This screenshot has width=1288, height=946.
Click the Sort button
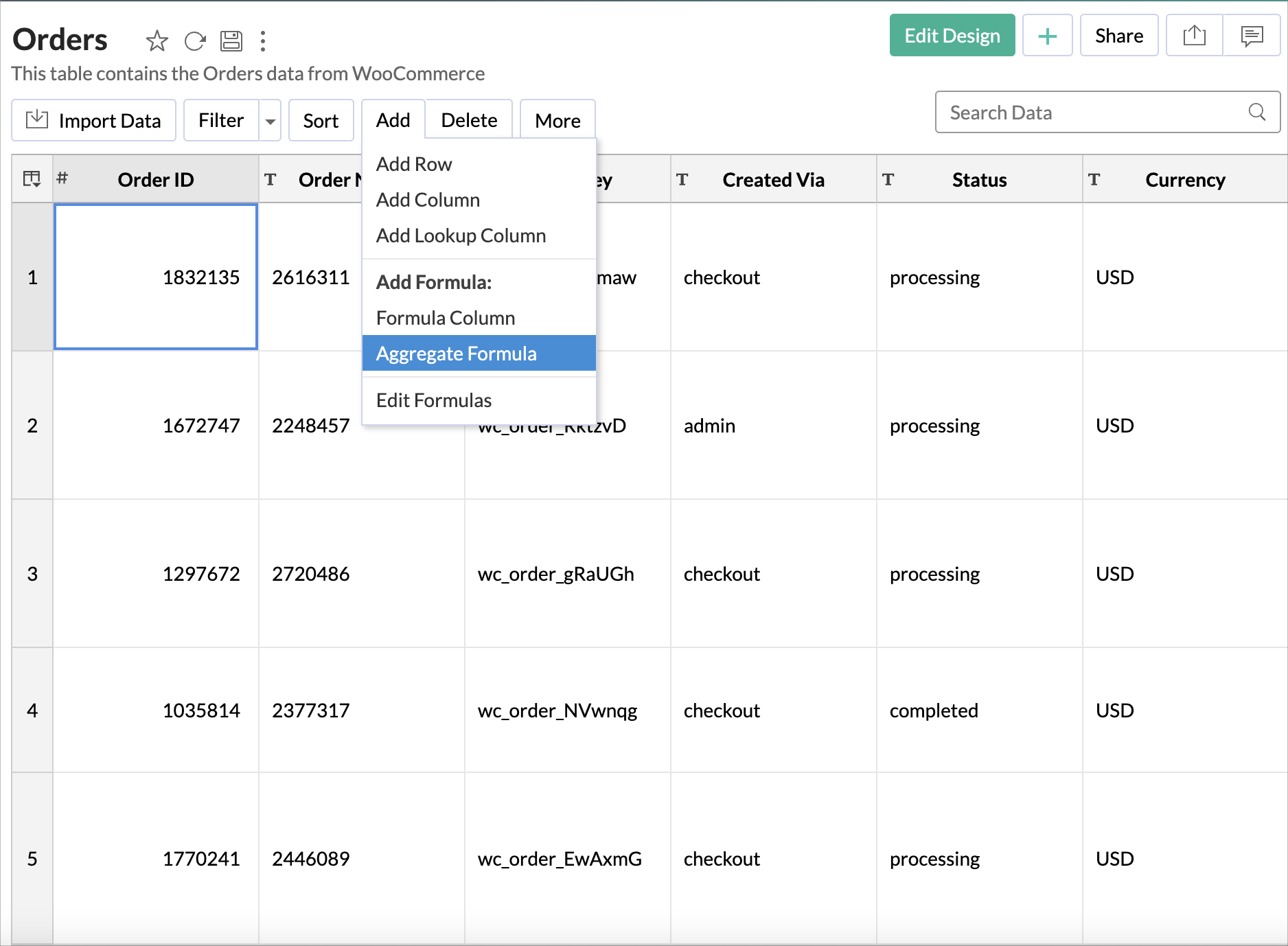click(321, 120)
